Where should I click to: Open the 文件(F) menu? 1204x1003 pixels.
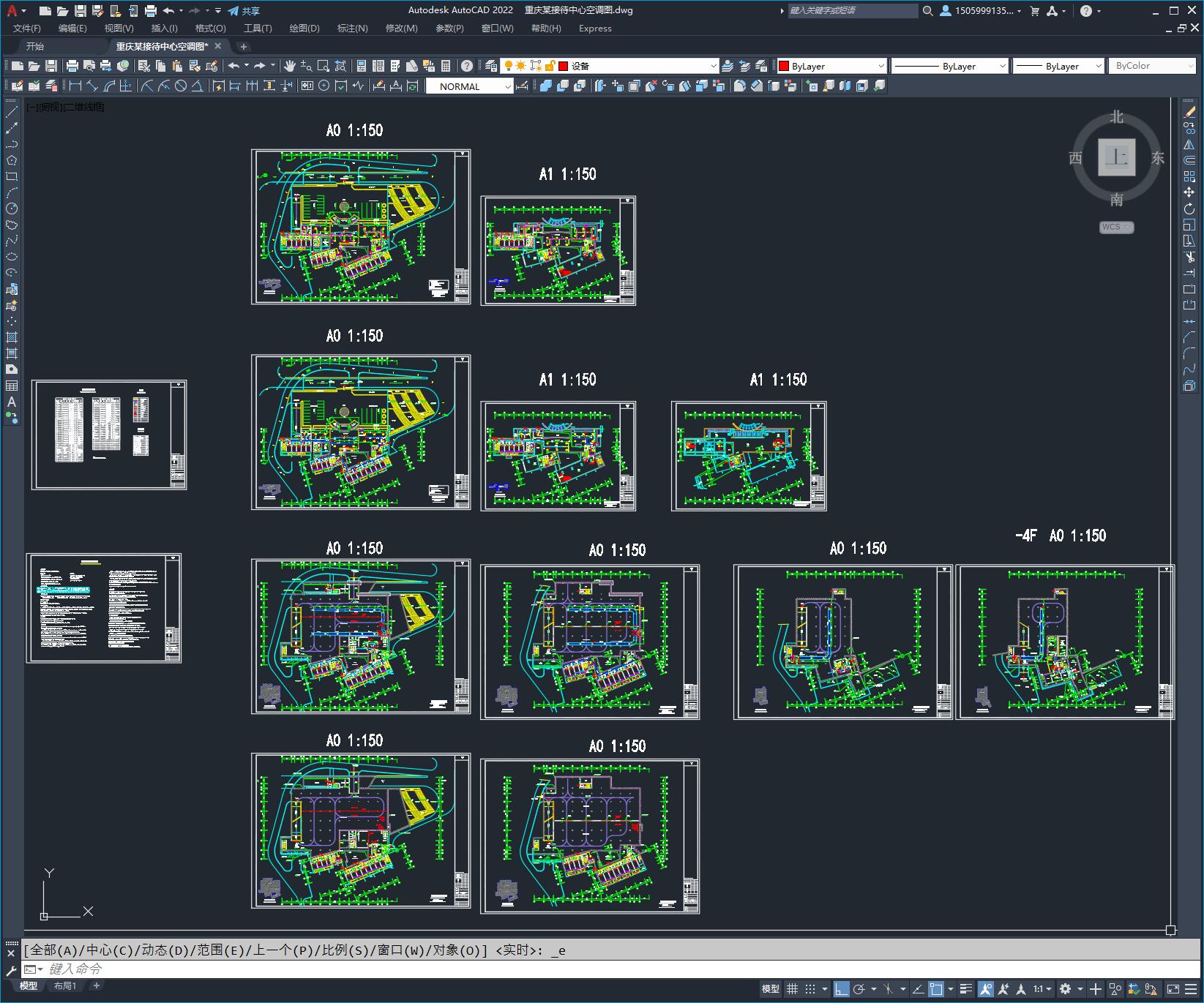click(27, 28)
